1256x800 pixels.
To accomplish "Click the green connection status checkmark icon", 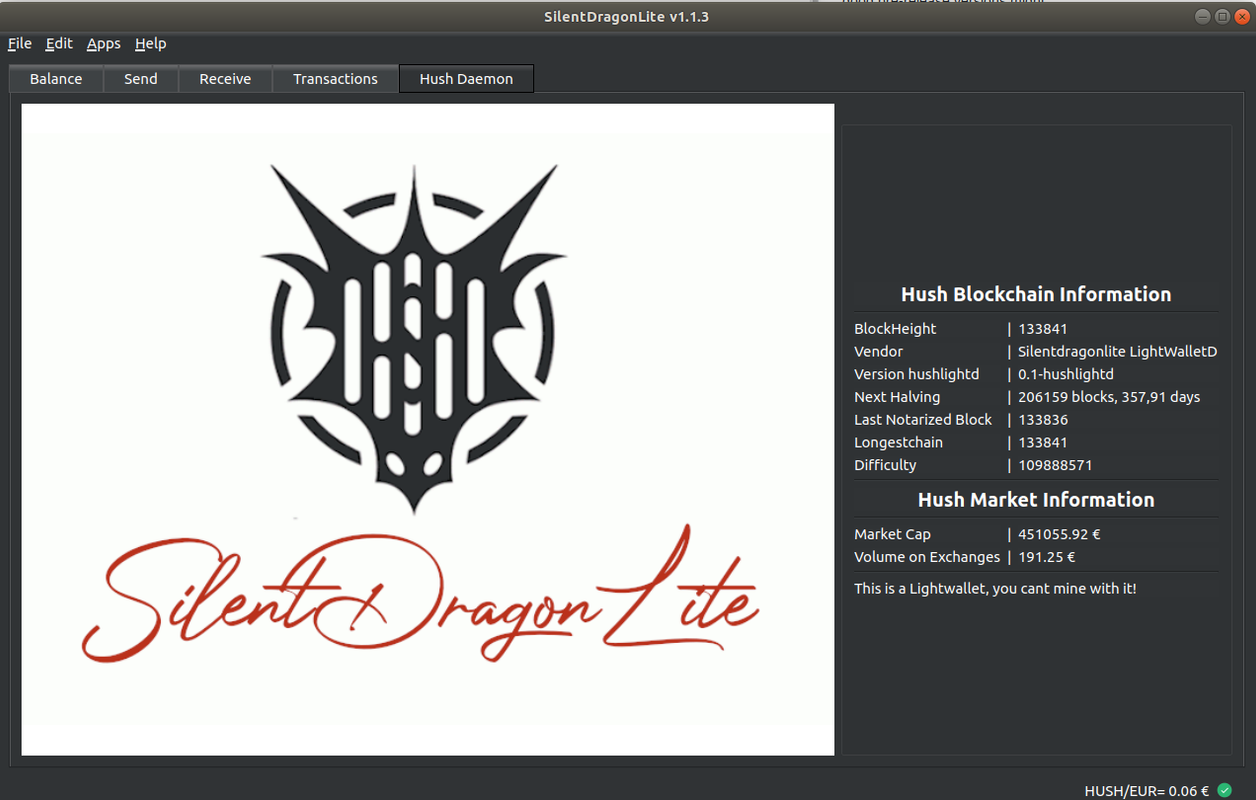I will coord(1224,790).
